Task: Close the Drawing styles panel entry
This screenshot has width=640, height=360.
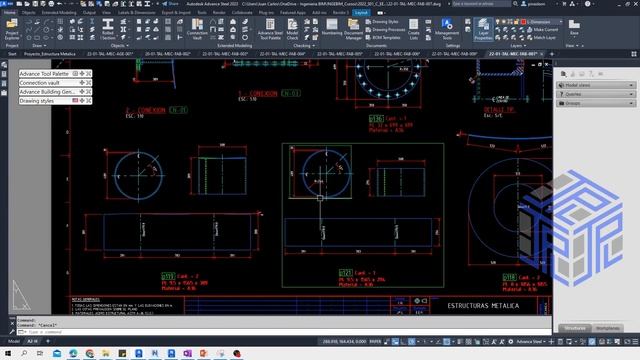Action: pyautogui.click(x=88, y=101)
